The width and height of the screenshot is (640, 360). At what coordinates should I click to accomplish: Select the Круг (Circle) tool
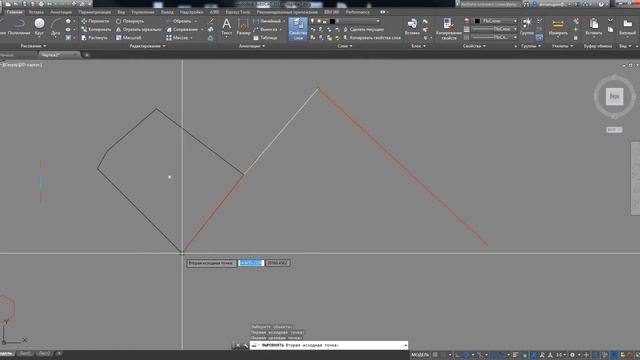pyautogui.click(x=39, y=27)
